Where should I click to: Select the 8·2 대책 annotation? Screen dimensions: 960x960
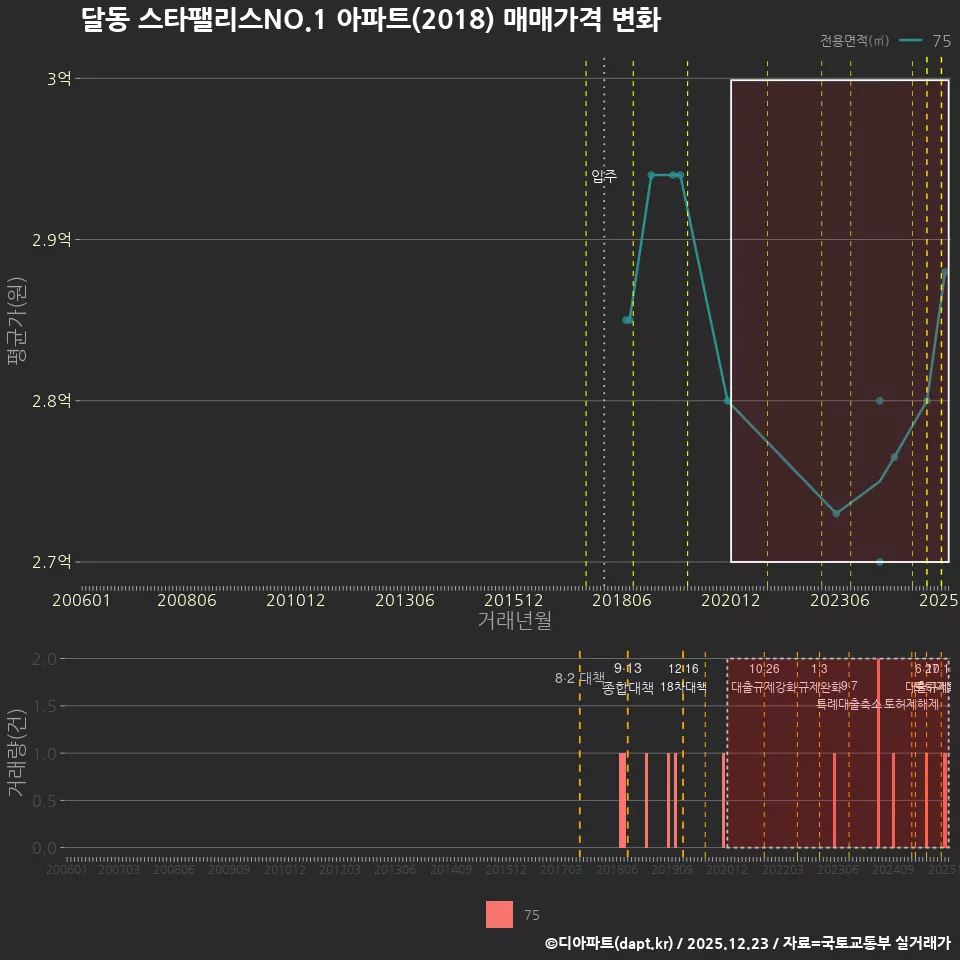coord(578,678)
